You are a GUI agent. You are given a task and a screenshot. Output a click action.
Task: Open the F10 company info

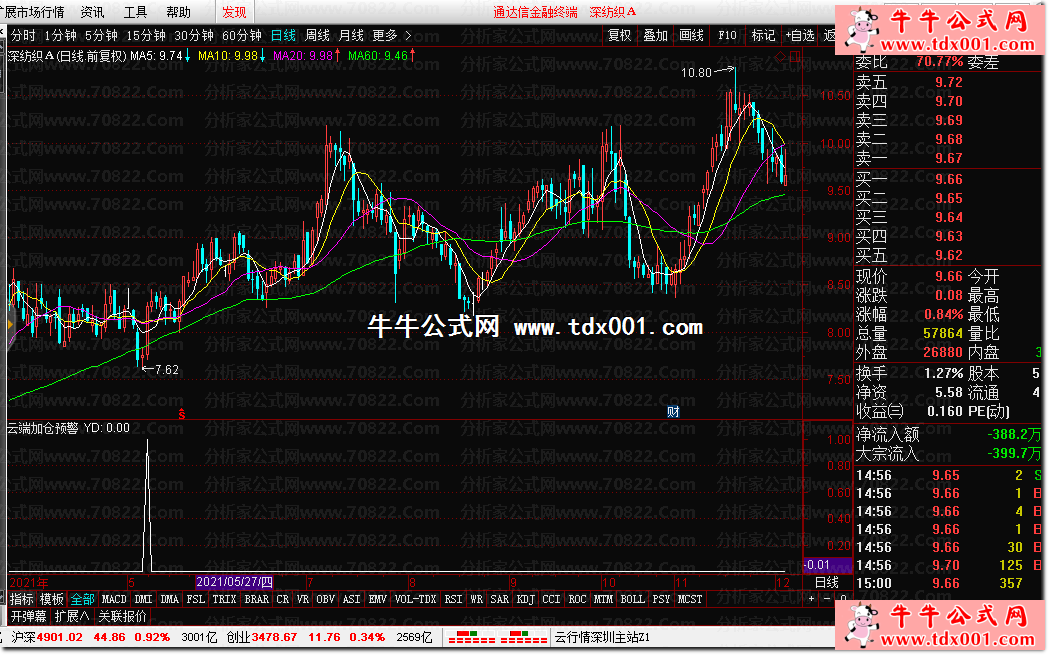(x=727, y=35)
